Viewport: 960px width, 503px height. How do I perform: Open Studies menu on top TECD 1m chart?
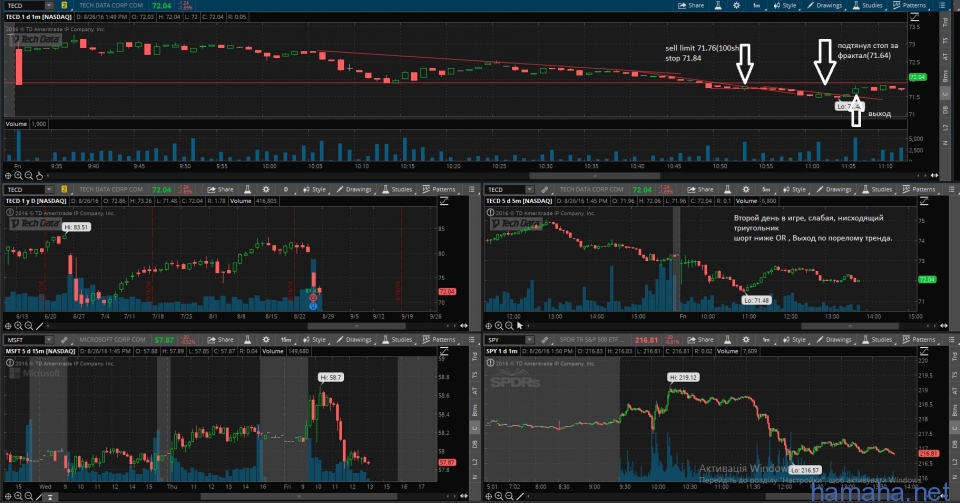tap(867, 6)
